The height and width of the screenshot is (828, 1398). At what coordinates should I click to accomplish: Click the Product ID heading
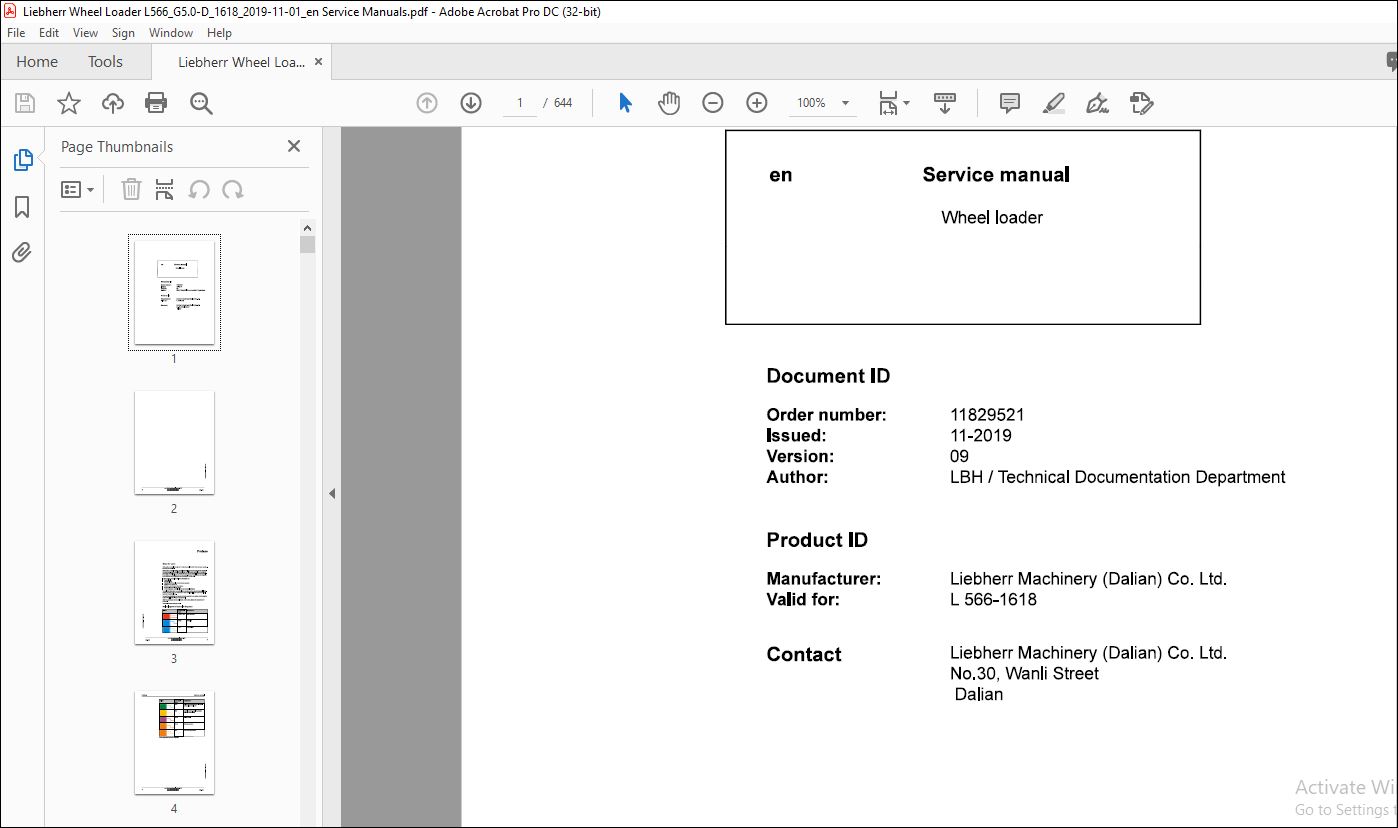817,540
